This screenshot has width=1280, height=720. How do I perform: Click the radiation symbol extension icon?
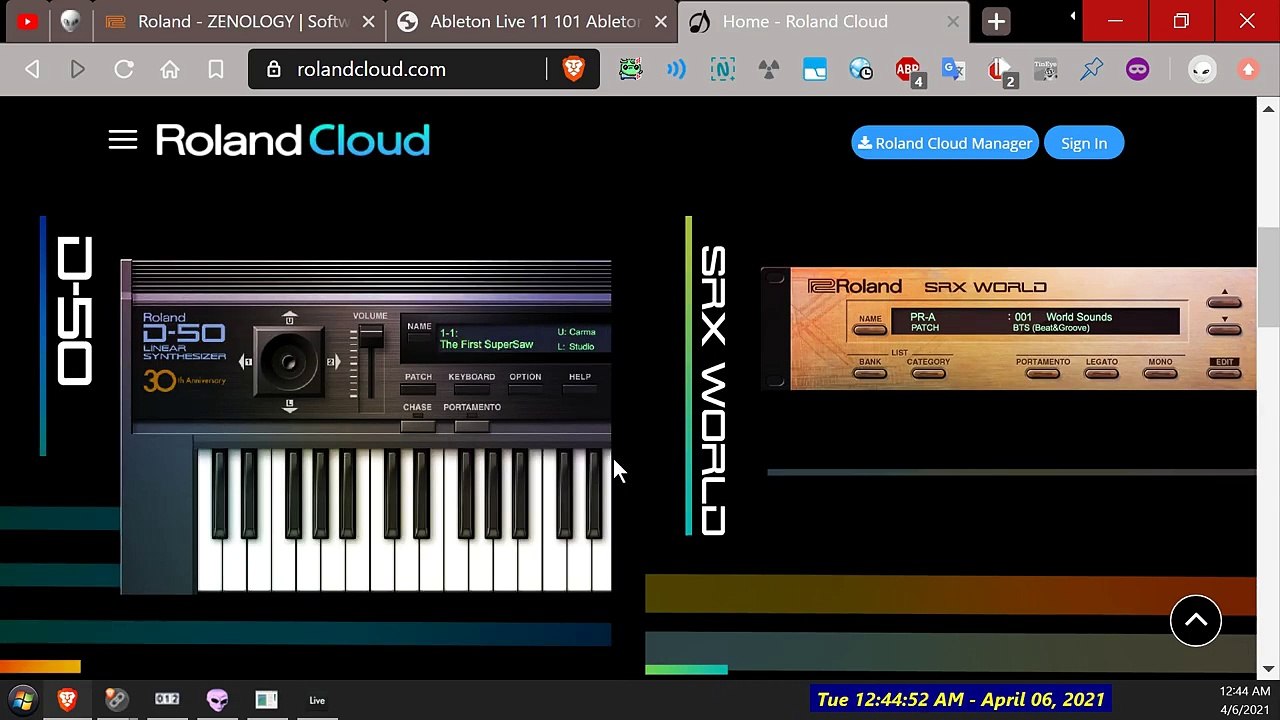768,69
